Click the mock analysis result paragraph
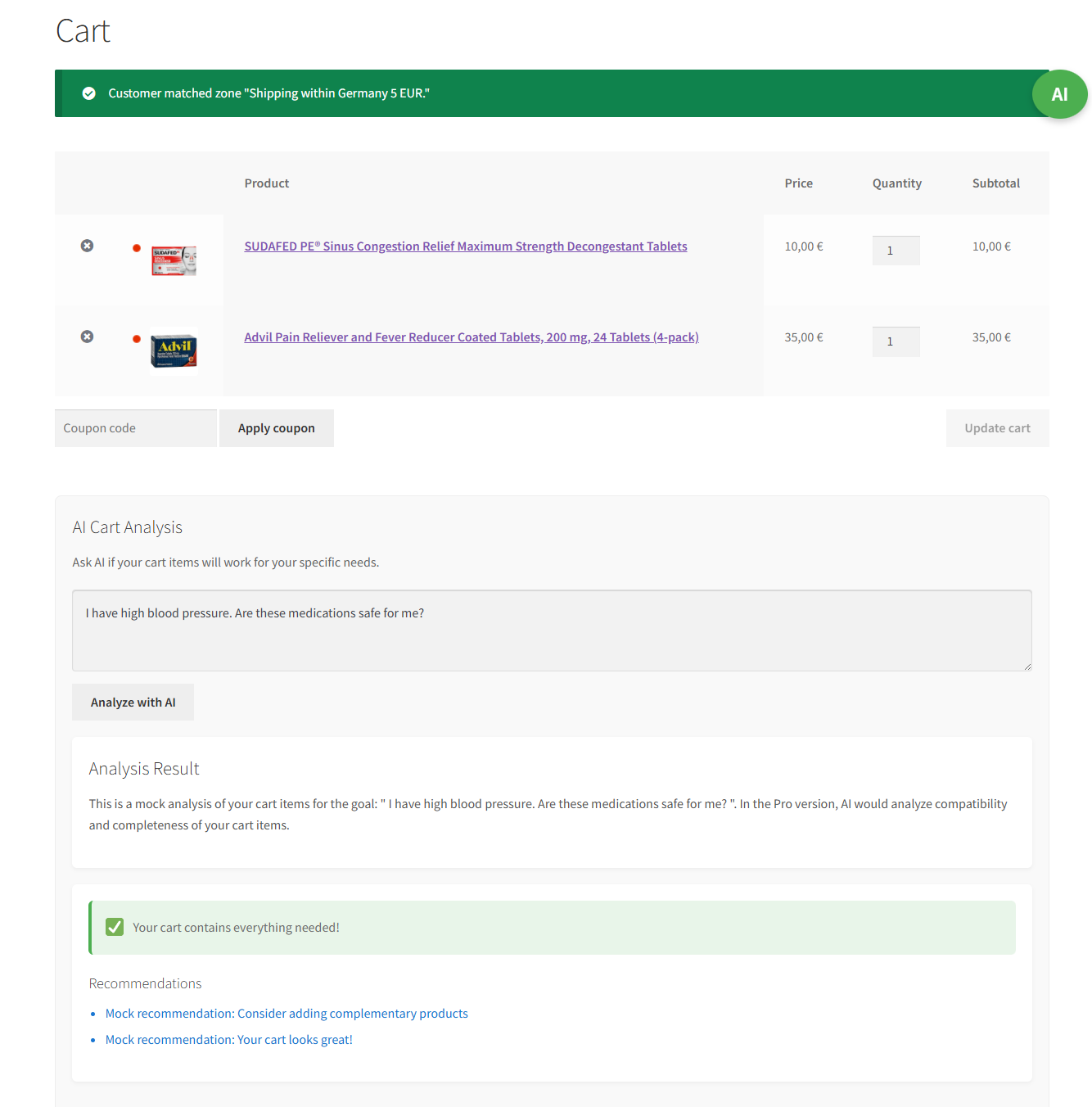Image resolution: width=1092 pixels, height=1107 pixels. tap(548, 815)
